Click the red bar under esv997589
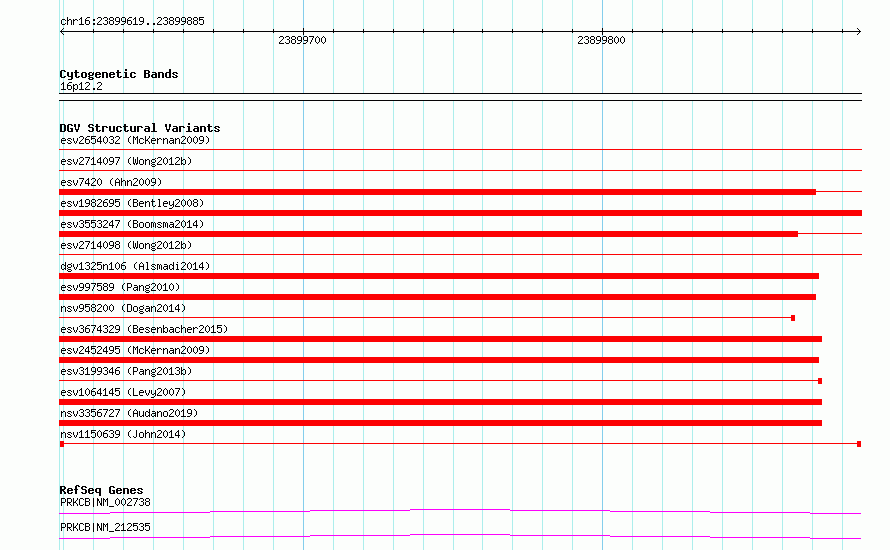This screenshot has height=550, width=890. click(438, 297)
